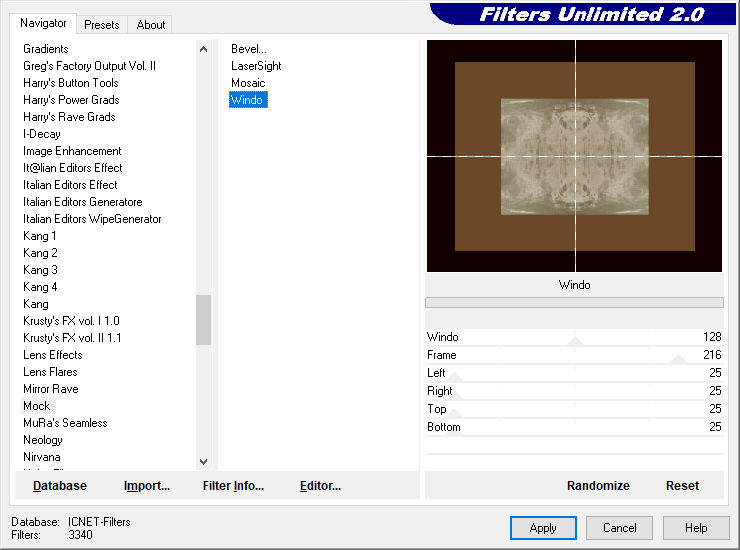Choose the Kang 3 filter category
The width and height of the screenshot is (740, 550).
(40, 270)
